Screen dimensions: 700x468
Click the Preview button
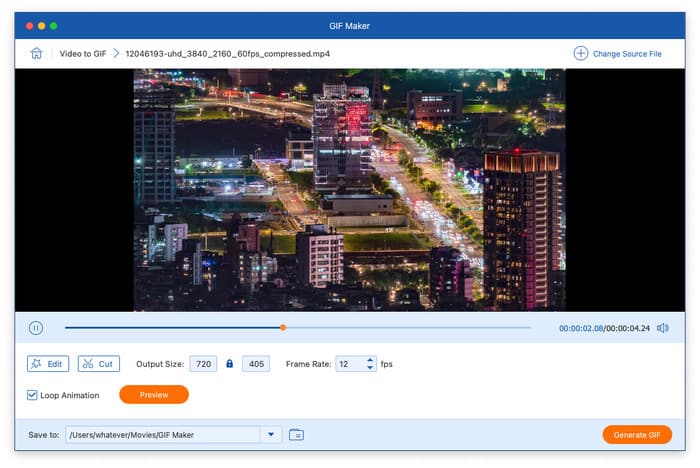(x=154, y=395)
